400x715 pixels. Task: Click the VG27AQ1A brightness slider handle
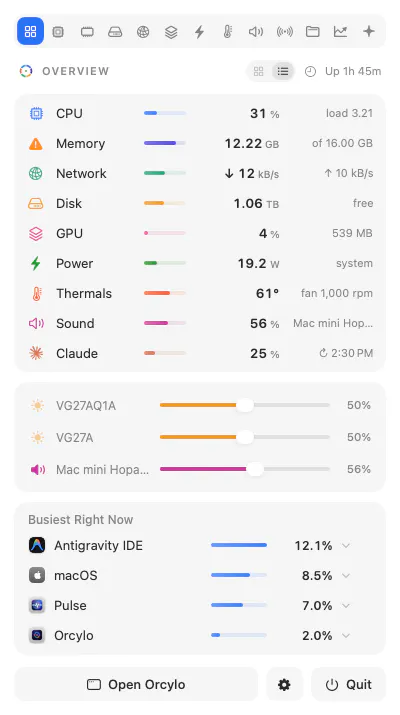pyautogui.click(x=245, y=405)
